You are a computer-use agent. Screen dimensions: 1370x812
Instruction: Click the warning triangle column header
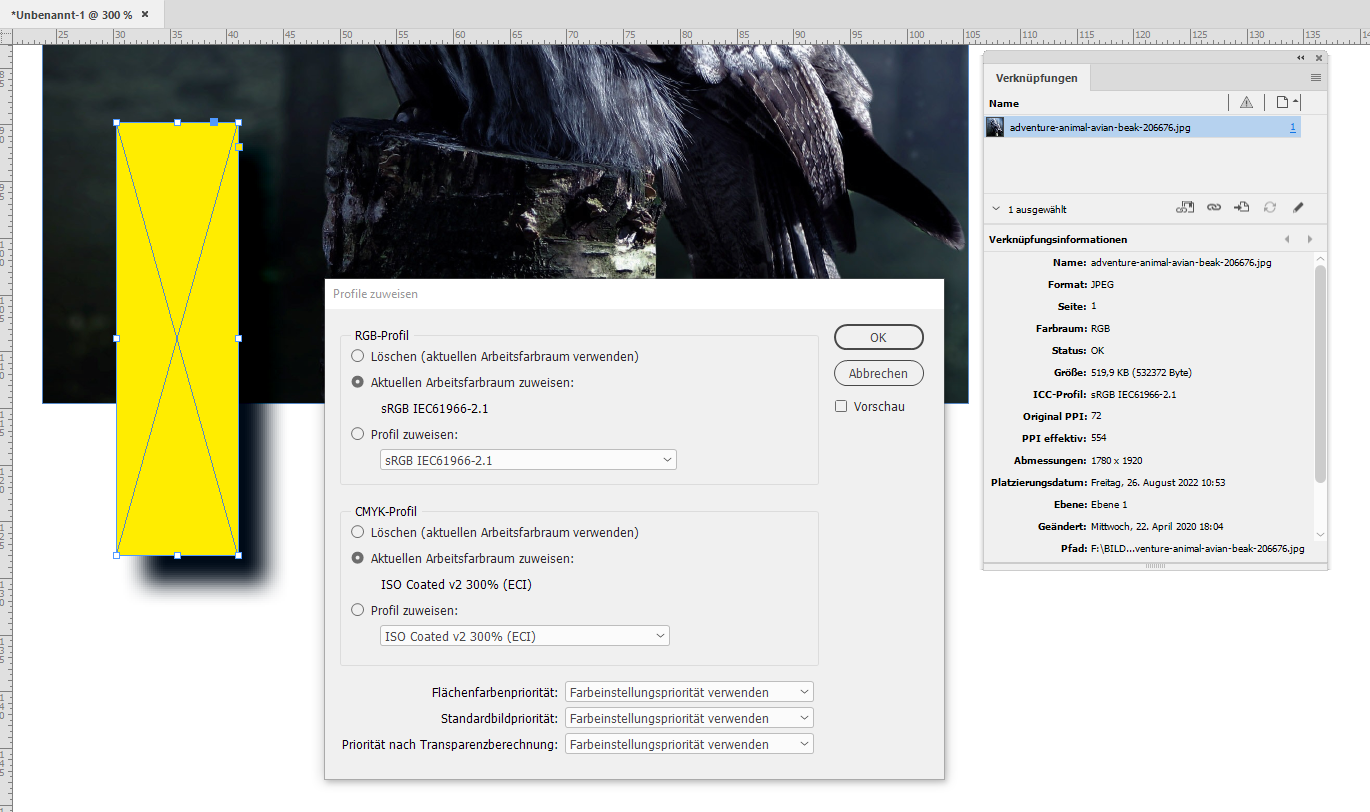[1246, 103]
